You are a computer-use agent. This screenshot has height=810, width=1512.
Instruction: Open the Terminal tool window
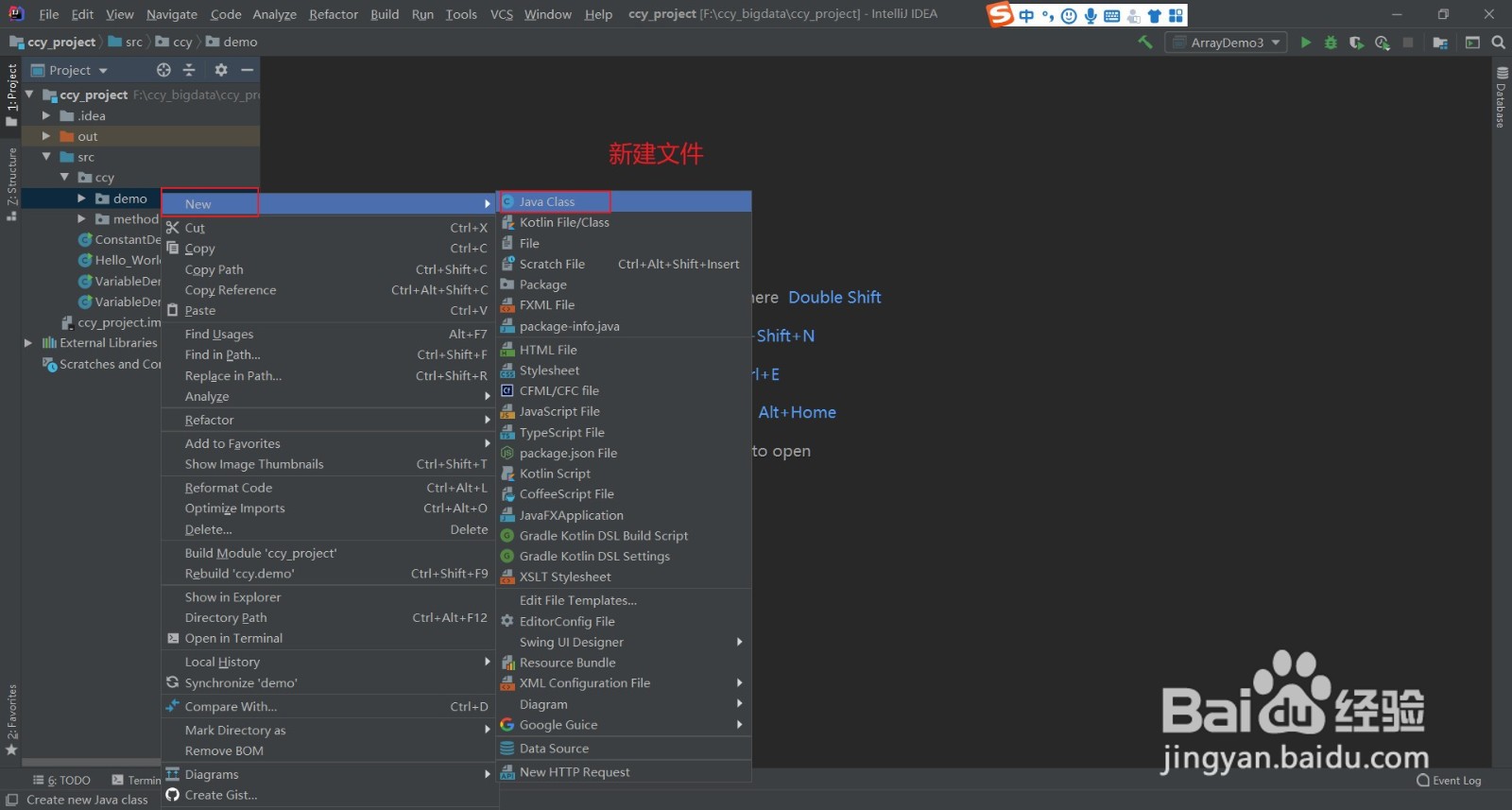(x=136, y=781)
